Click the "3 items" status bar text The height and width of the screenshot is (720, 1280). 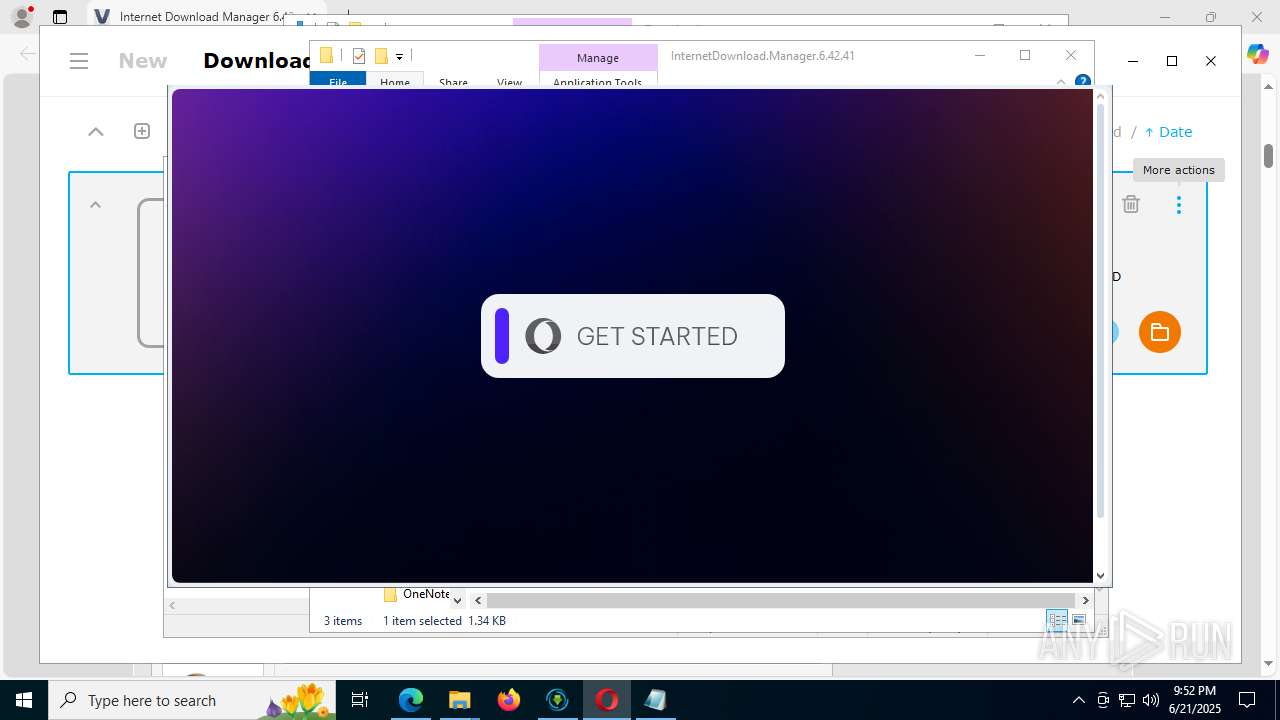[x=343, y=621]
